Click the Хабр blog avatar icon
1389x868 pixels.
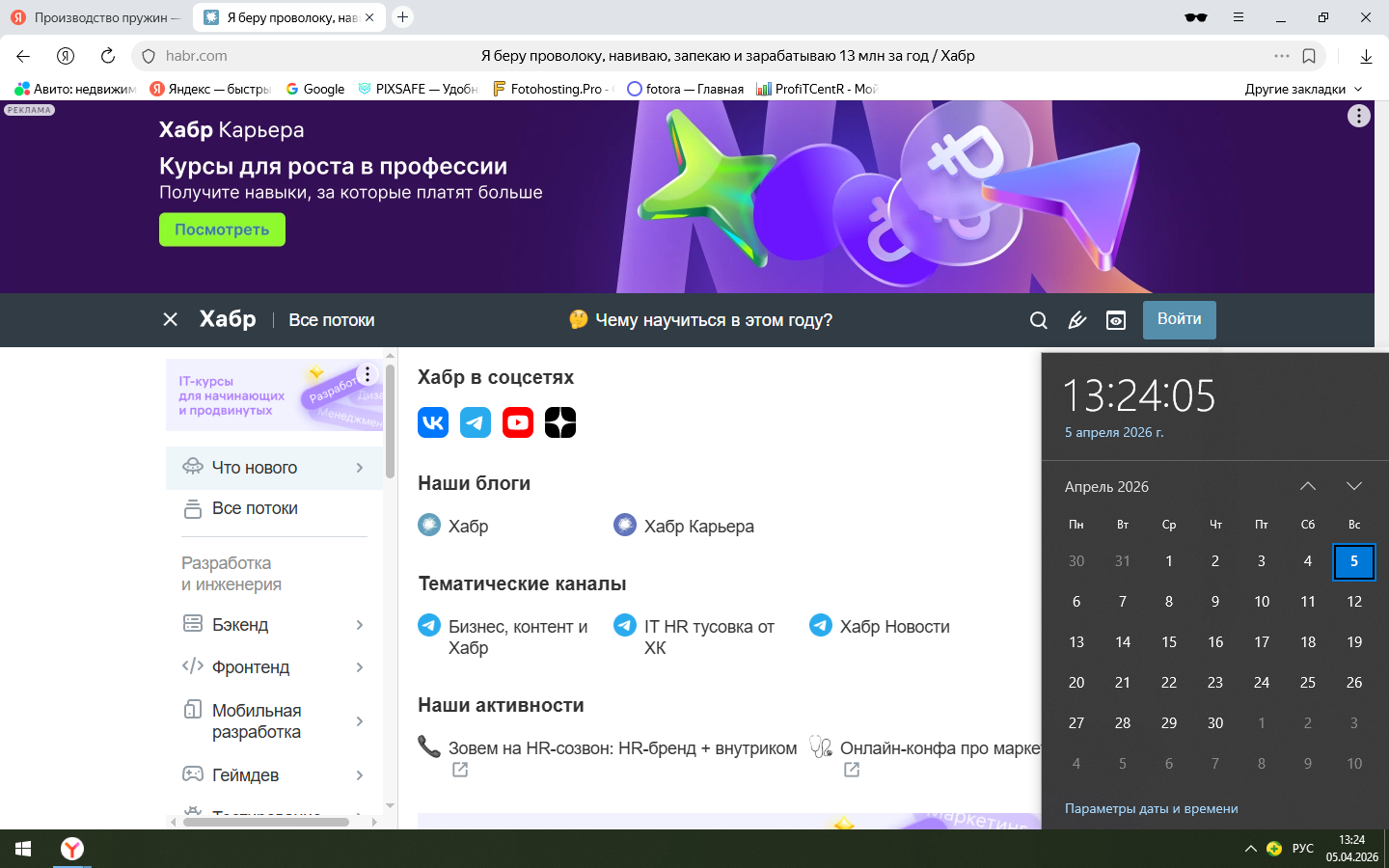pos(429,525)
